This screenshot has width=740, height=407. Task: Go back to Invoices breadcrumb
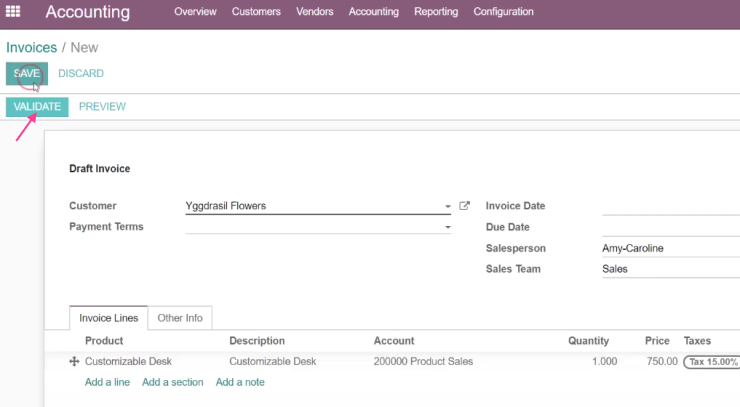(32, 48)
